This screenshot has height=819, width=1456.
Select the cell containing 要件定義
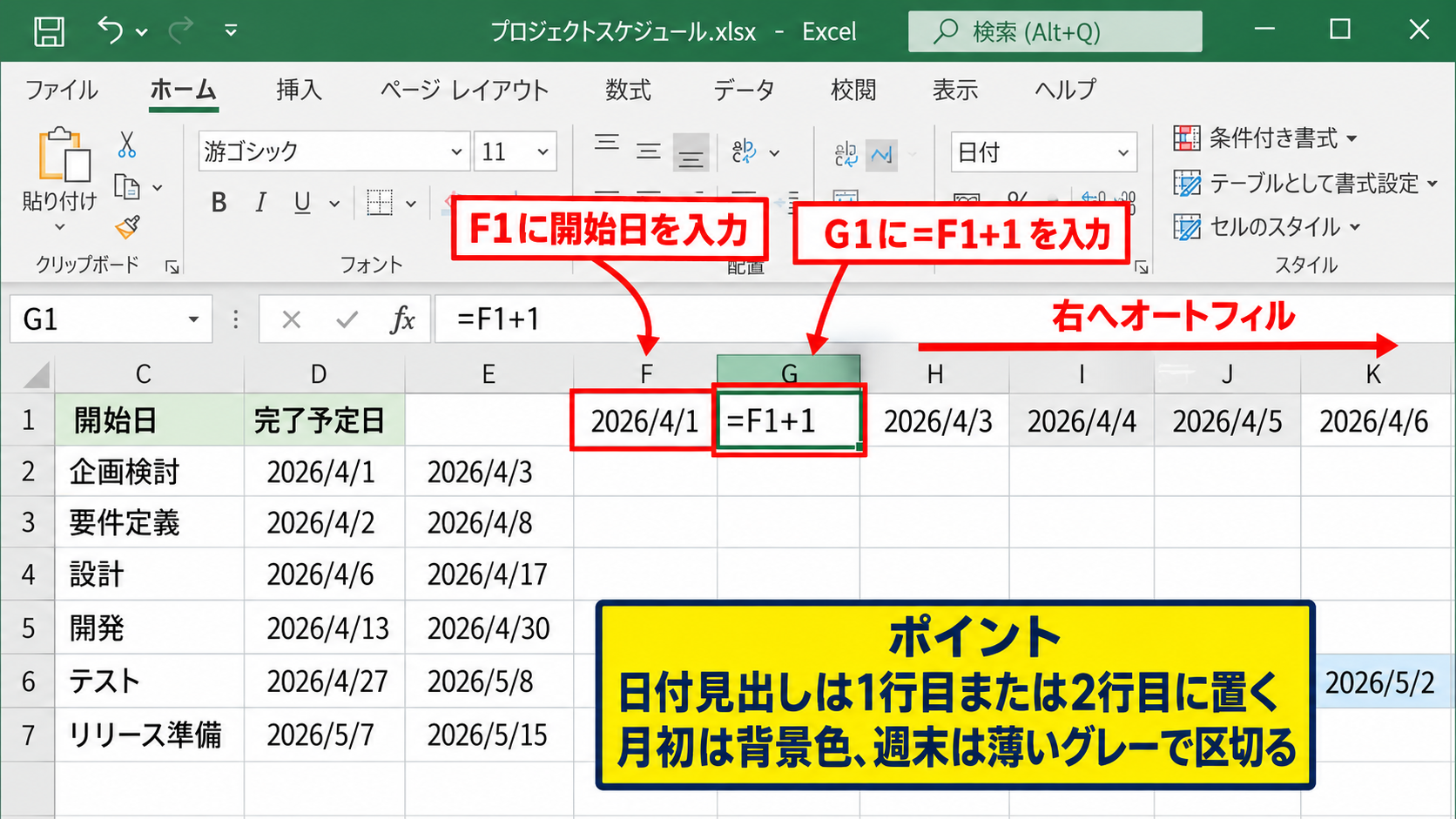pyautogui.click(x=149, y=523)
